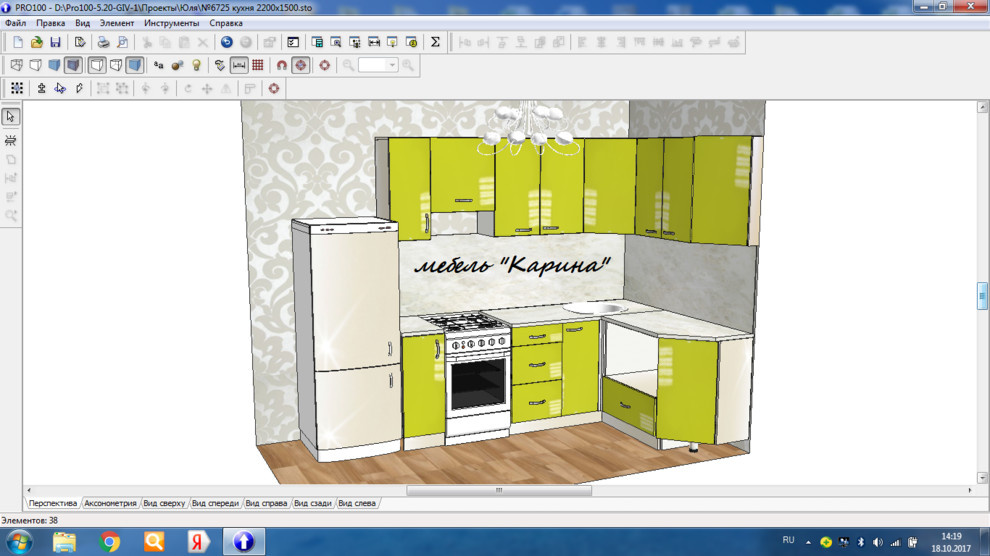Switch to the Вид сверху tab
The width and height of the screenshot is (990, 556).
click(164, 503)
